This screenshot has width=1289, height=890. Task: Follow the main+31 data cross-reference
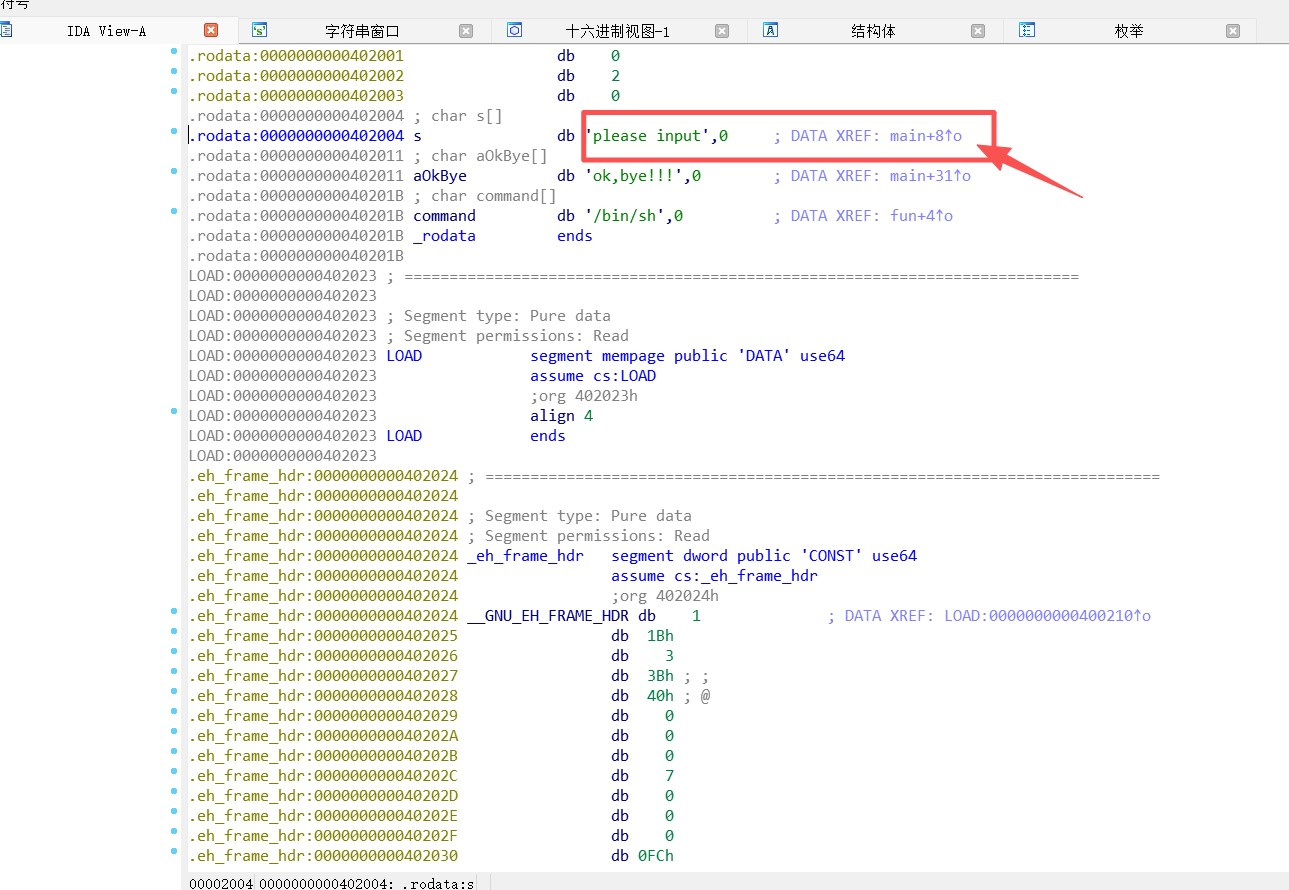click(x=930, y=176)
